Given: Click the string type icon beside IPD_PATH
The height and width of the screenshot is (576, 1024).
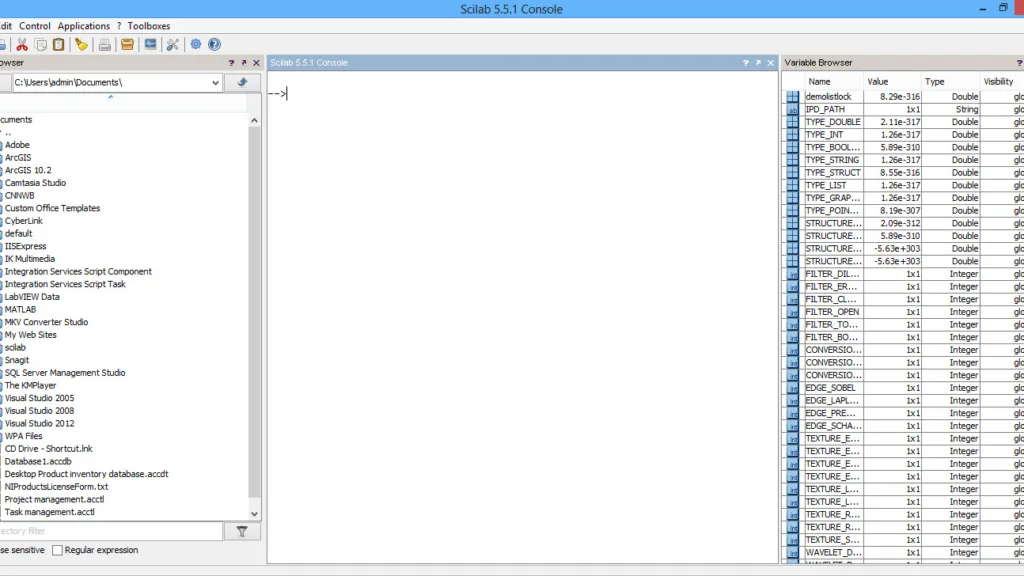Looking at the screenshot, I should pyautogui.click(x=792, y=109).
